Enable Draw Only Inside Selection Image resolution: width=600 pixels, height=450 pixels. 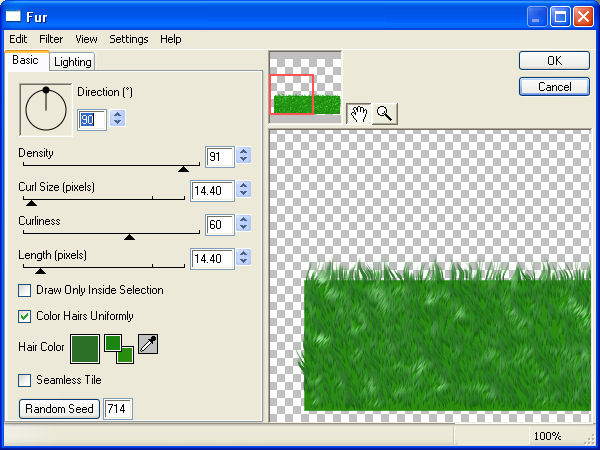[x=25, y=290]
